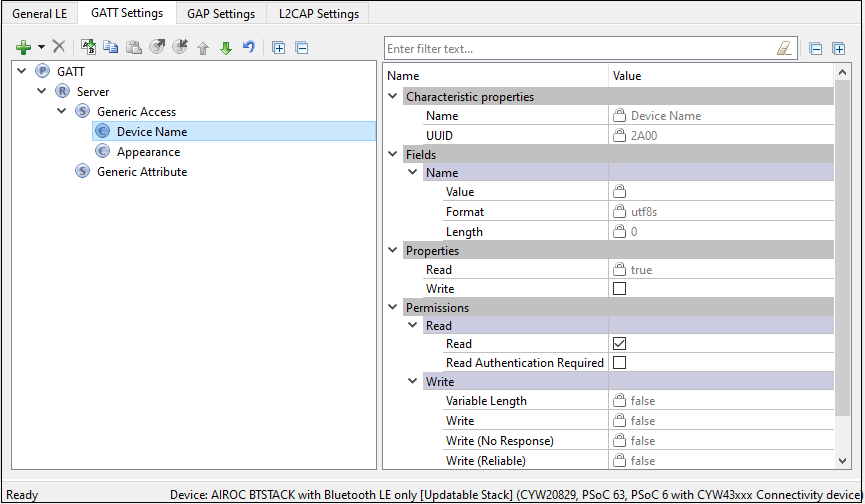
Task: Collapse the Permissions section
Action: pyautogui.click(x=393, y=307)
